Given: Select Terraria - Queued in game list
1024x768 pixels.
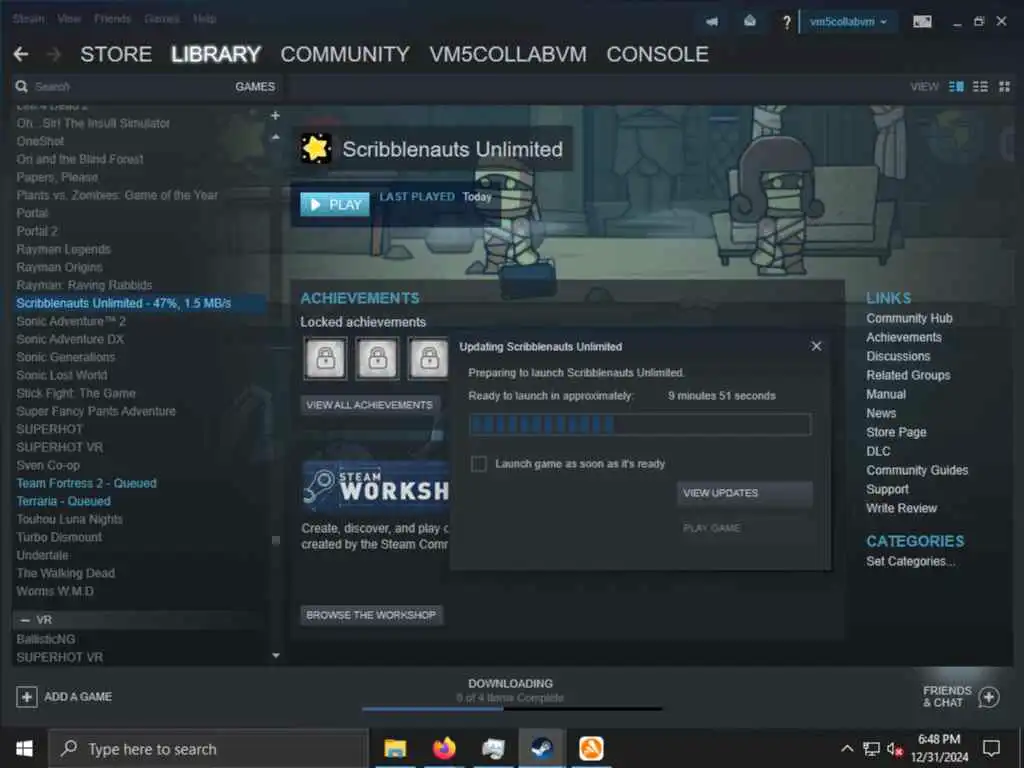Looking at the screenshot, I should point(63,501).
